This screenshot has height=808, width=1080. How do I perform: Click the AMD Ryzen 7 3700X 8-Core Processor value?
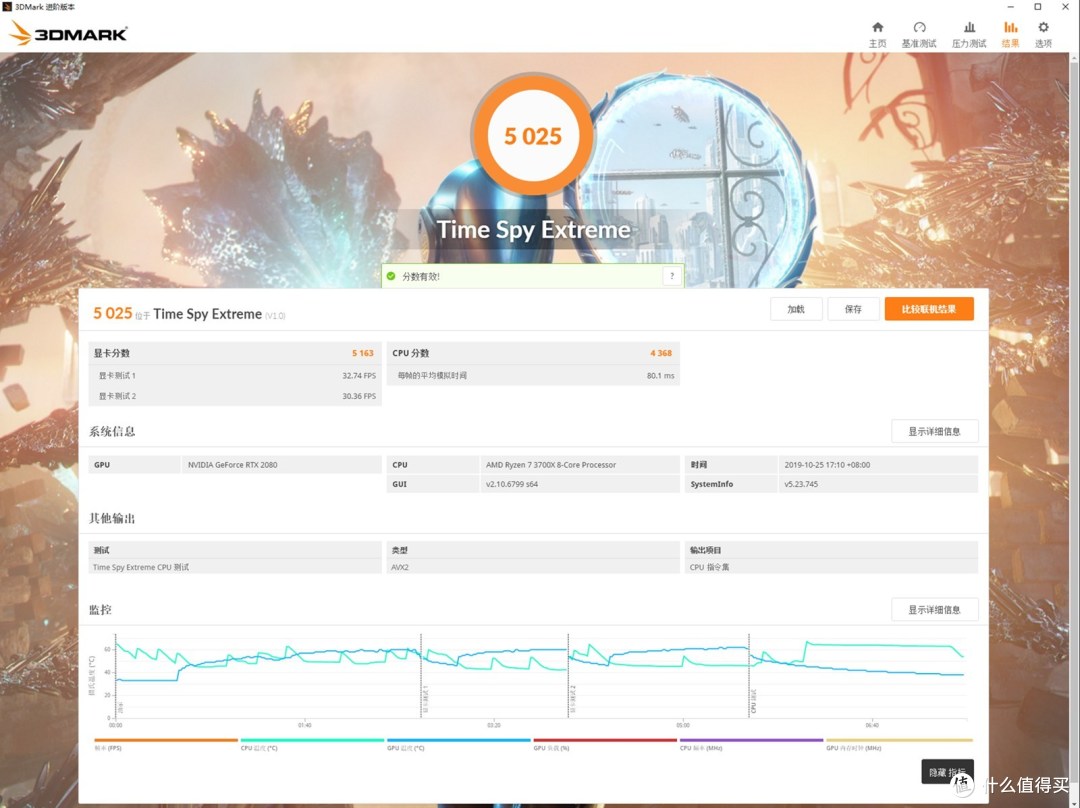click(550, 465)
